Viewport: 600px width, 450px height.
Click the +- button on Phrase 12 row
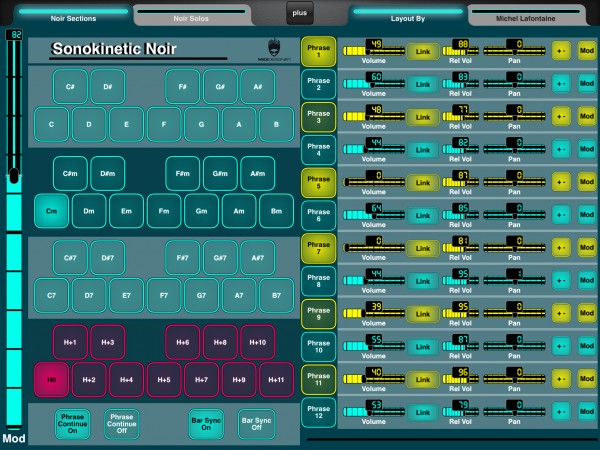coord(561,412)
